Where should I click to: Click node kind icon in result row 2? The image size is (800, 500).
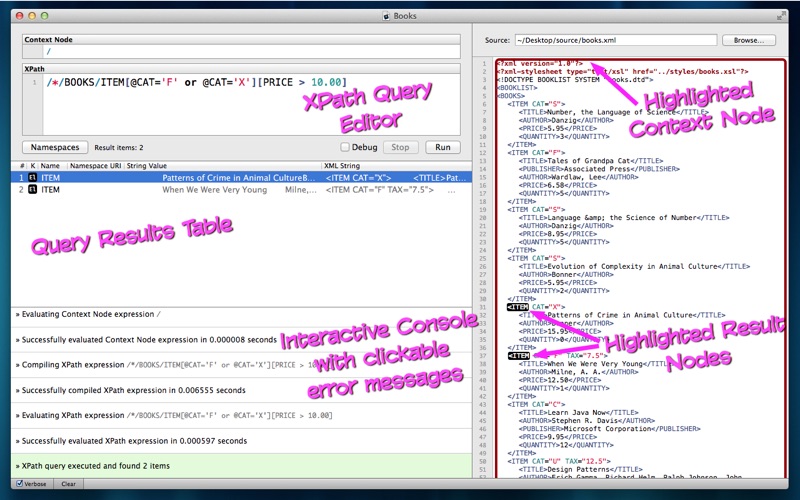[x=32, y=189]
